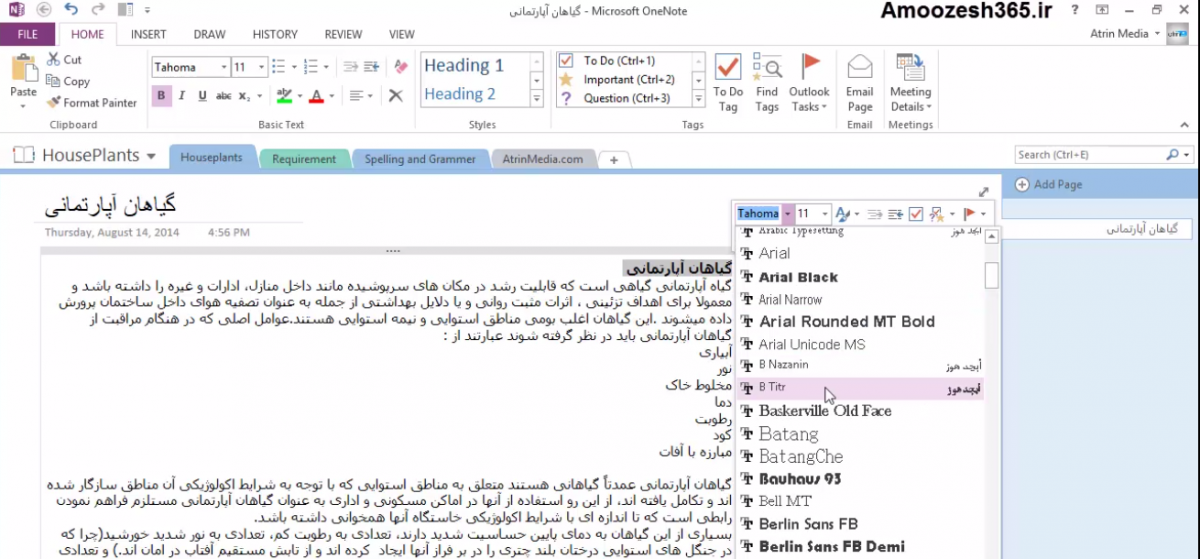The image size is (1200, 559).
Task: Toggle Bold formatting in ribbon
Action: tap(161, 96)
